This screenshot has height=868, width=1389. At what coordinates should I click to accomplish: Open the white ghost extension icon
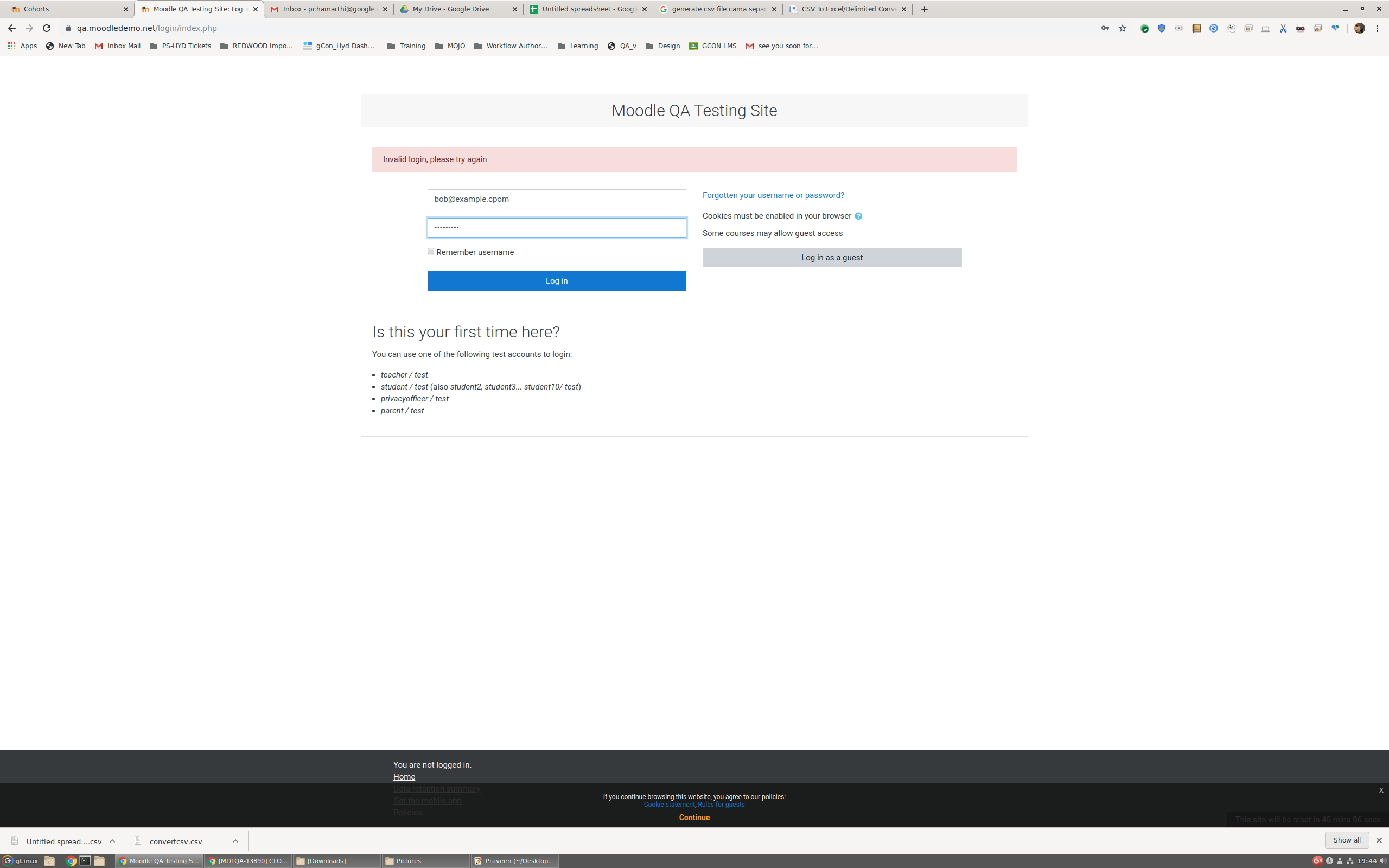(x=1231, y=28)
